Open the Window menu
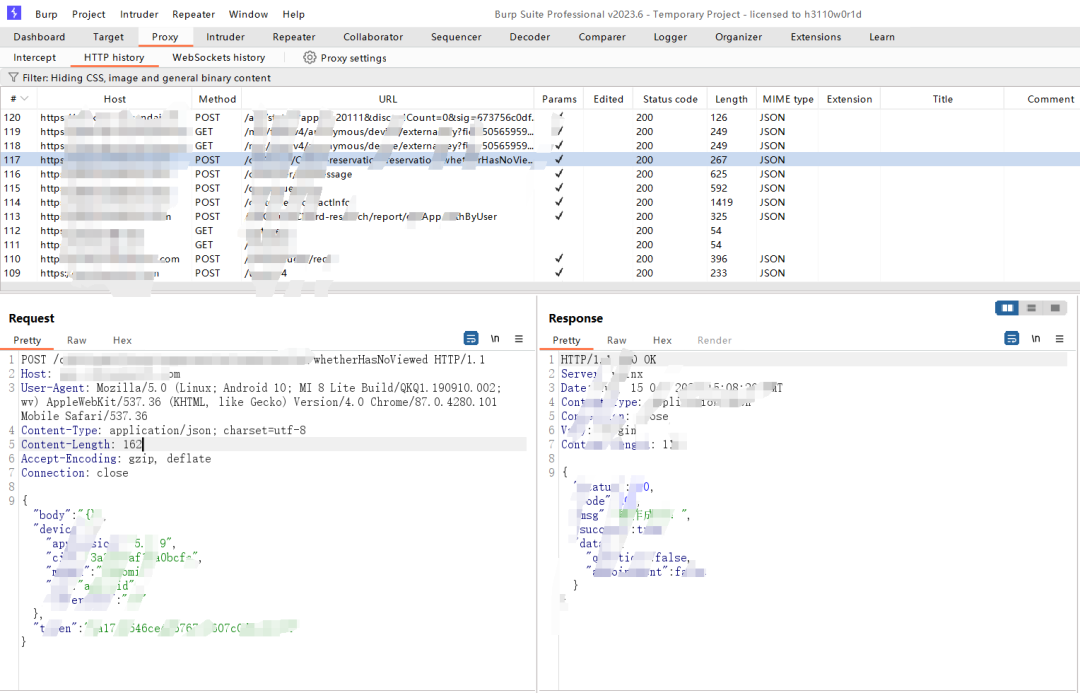The height and width of the screenshot is (693, 1080). point(249,14)
